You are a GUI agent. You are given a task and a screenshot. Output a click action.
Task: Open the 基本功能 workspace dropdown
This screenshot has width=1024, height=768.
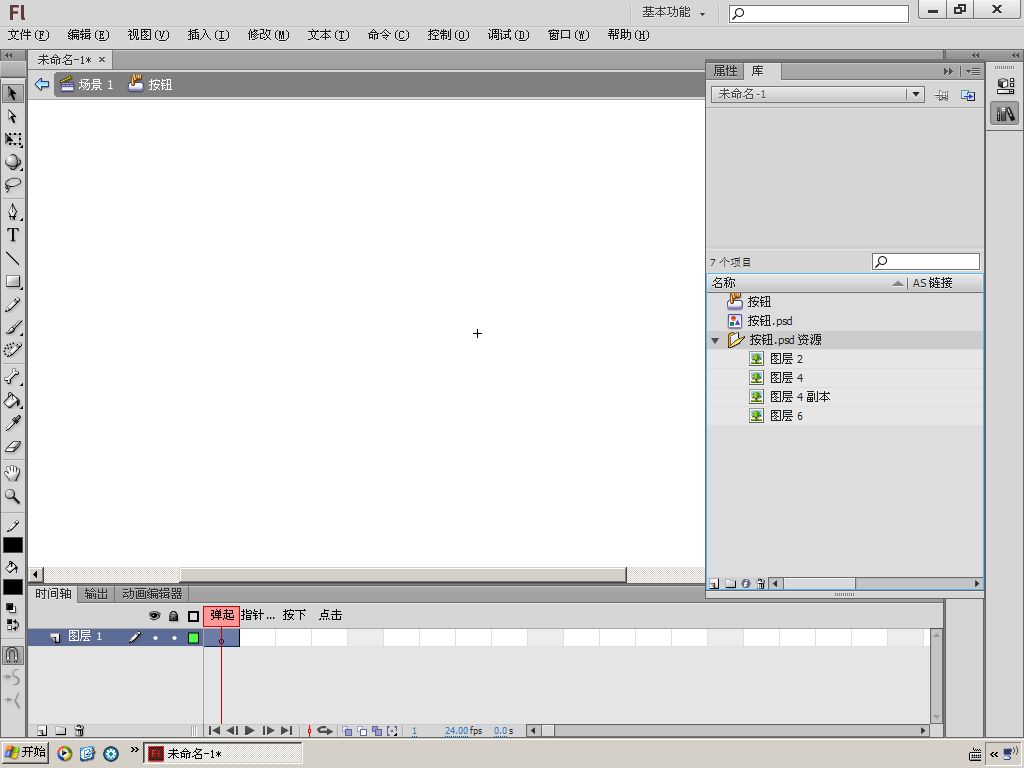coord(673,12)
